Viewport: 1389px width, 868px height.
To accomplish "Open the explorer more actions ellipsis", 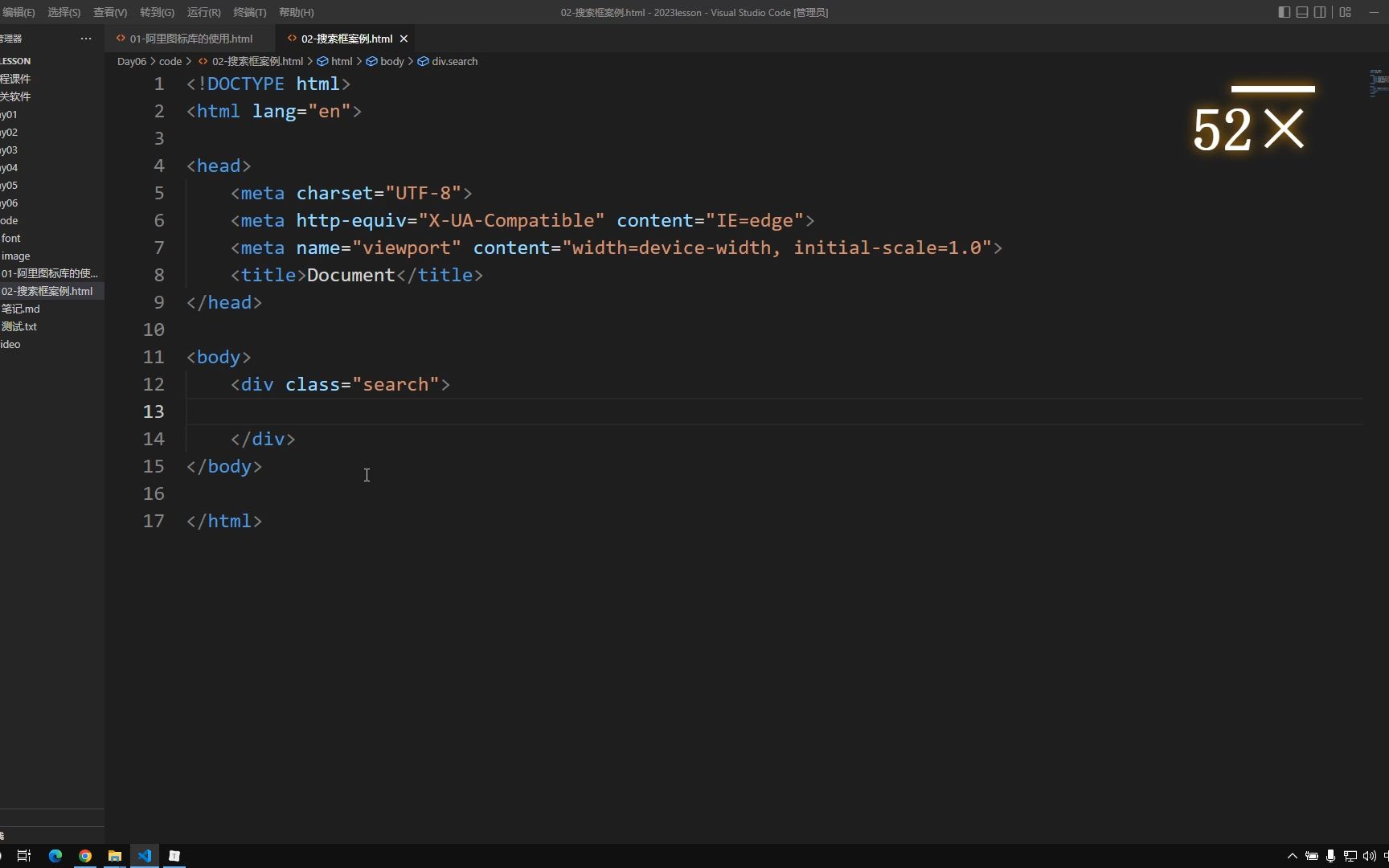I will (x=86, y=39).
